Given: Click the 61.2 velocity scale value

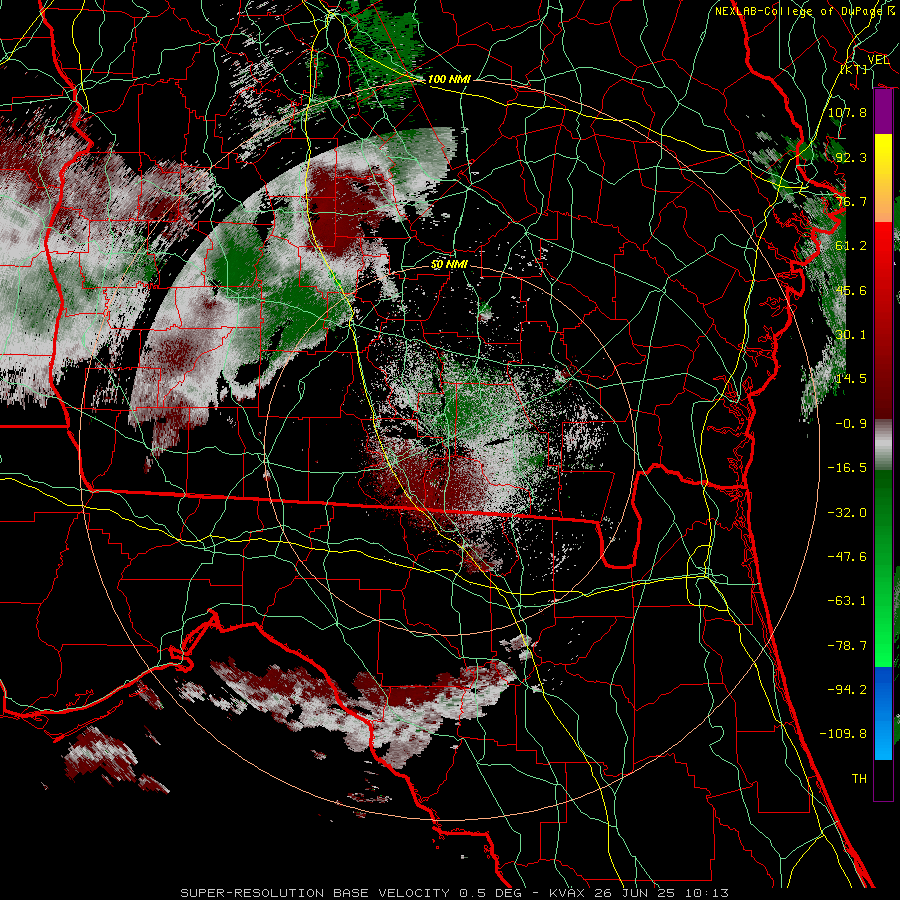Looking at the screenshot, I should coord(851,246).
